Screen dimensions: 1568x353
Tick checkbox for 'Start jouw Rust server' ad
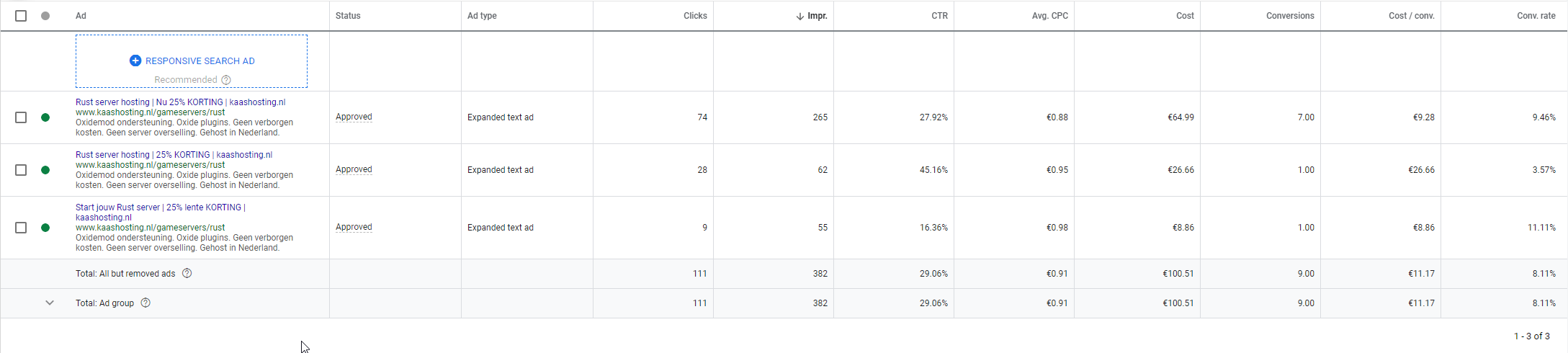click(21, 228)
